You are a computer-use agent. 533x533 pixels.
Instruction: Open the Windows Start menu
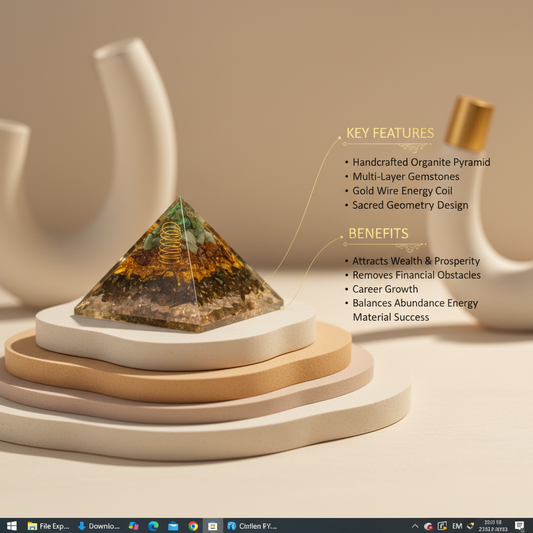[x=12, y=526]
